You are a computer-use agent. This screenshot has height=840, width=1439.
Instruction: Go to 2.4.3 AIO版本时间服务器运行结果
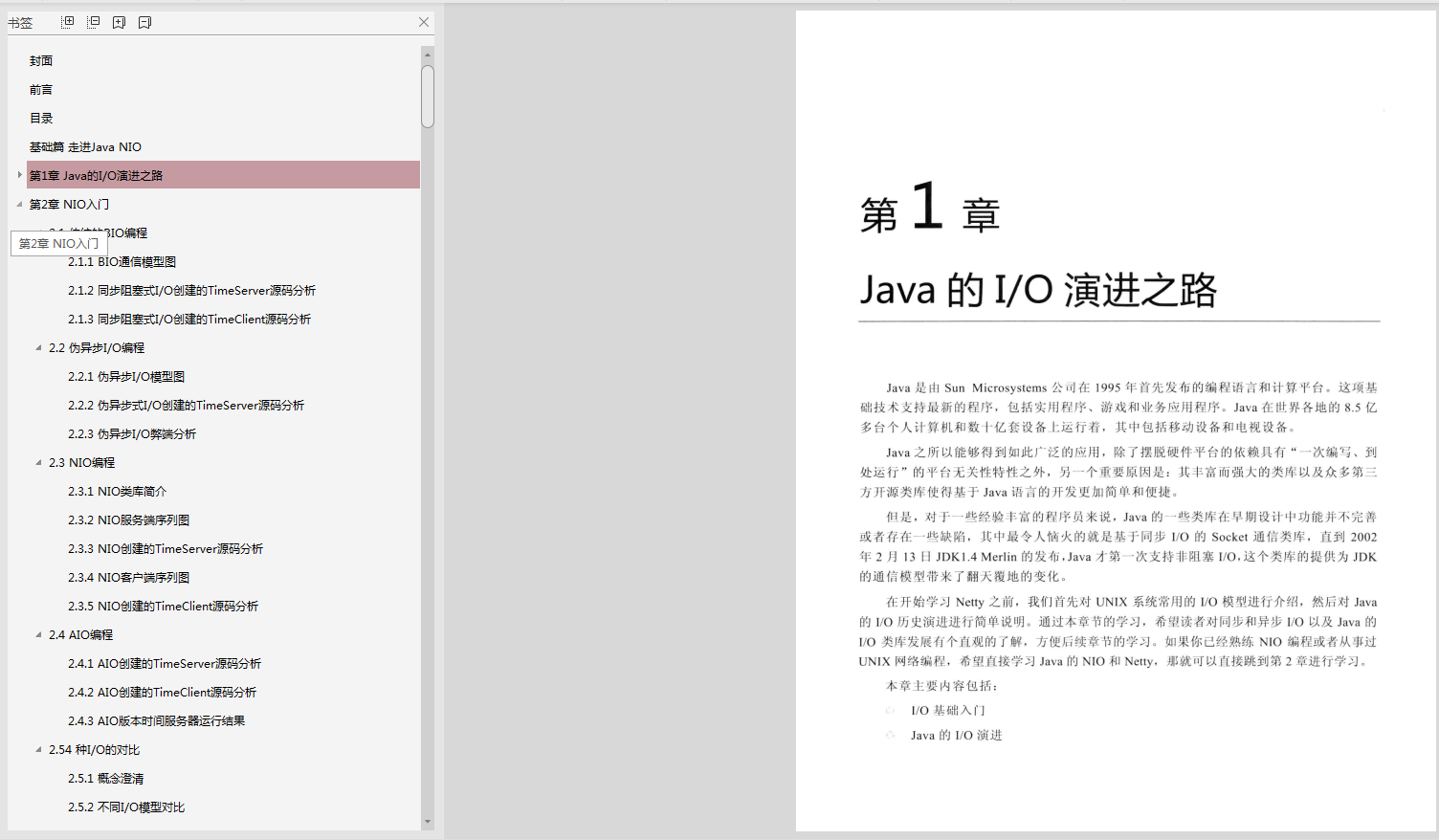pyautogui.click(x=156, y=720)
